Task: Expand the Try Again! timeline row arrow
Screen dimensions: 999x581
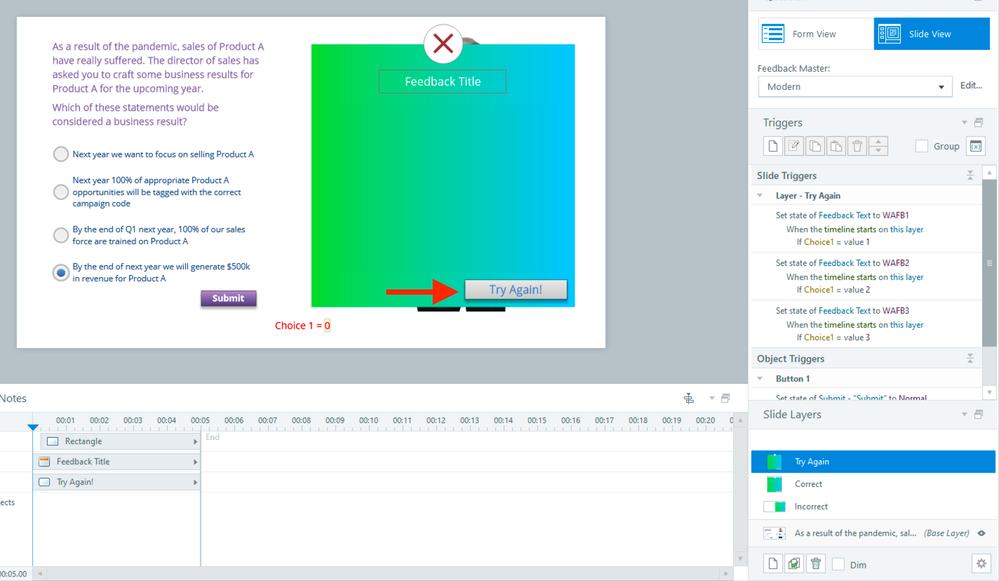Action: 195,482
